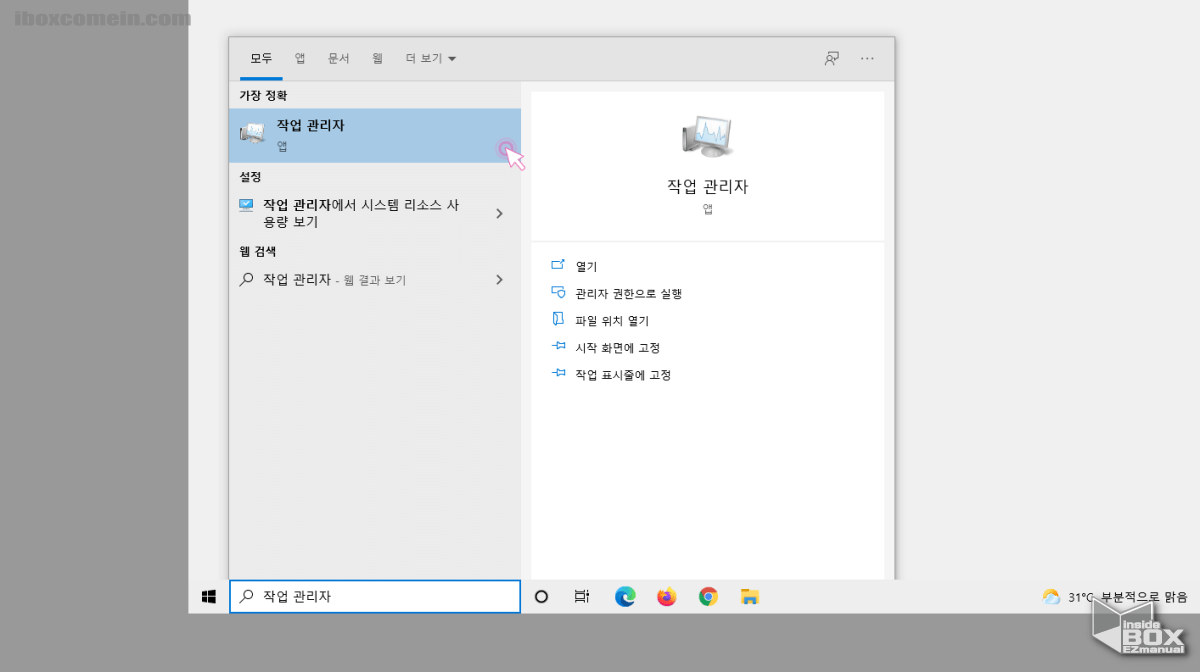Launch Microsoft Edge from the taskbar
This screenshot has height=672, width=1200.
624,596
